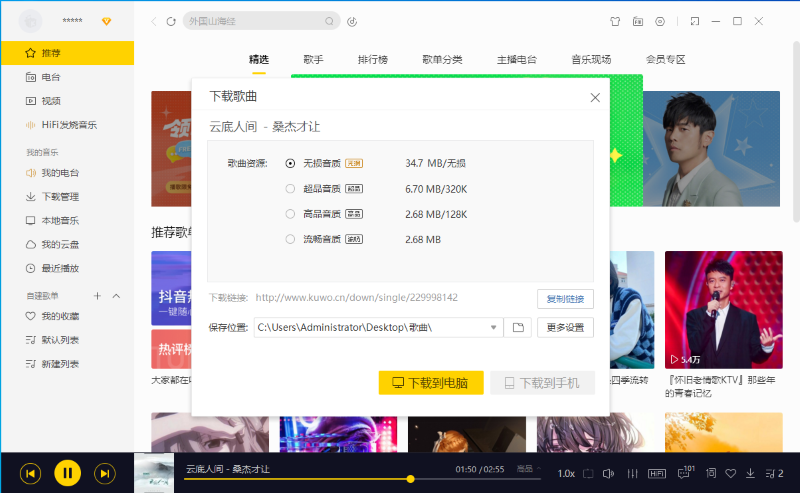This screenshot has width=800, height=493.
Task: Open the comments icon with 101
Action: (x=686, y=473)
